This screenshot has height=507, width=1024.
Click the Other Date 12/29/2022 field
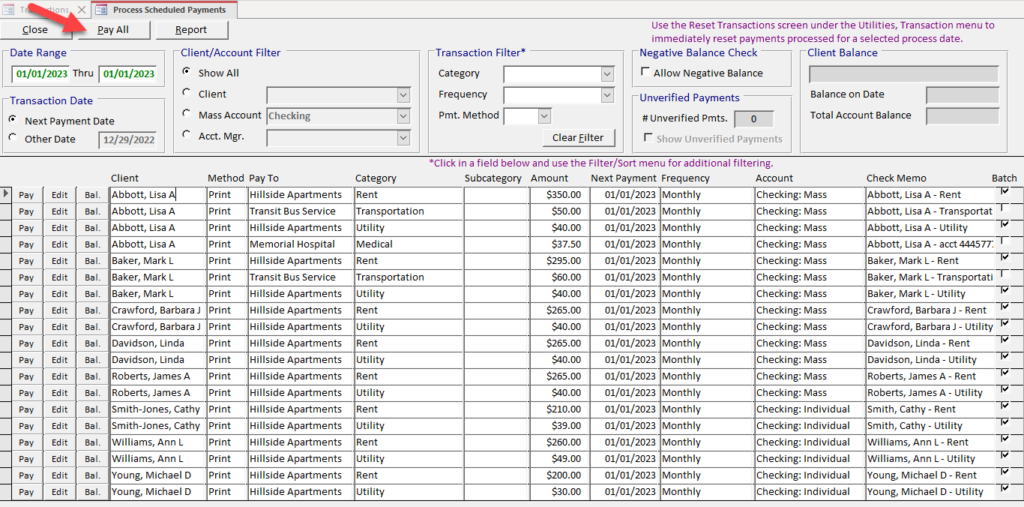127,139
